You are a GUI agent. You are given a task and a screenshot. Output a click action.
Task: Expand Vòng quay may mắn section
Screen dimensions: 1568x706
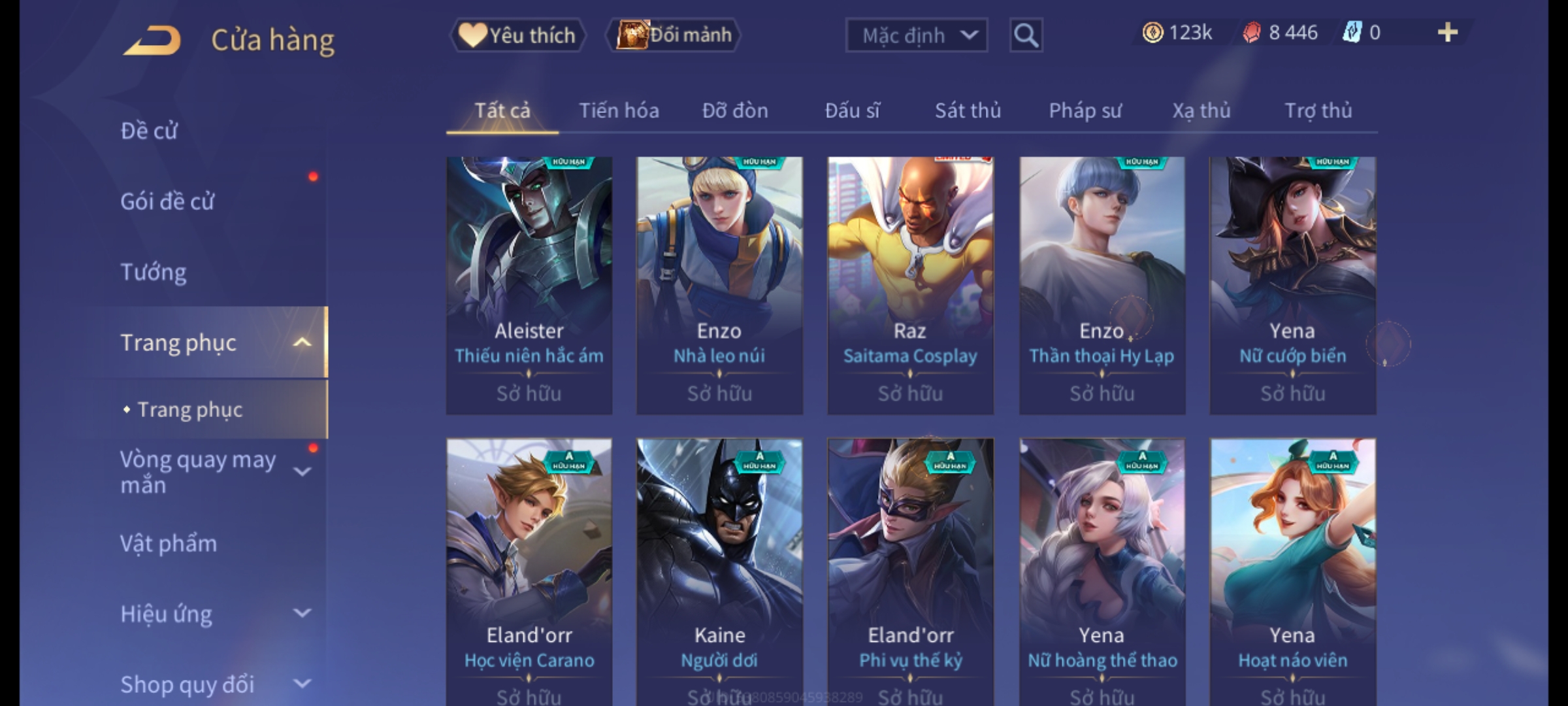coord(302,472)
